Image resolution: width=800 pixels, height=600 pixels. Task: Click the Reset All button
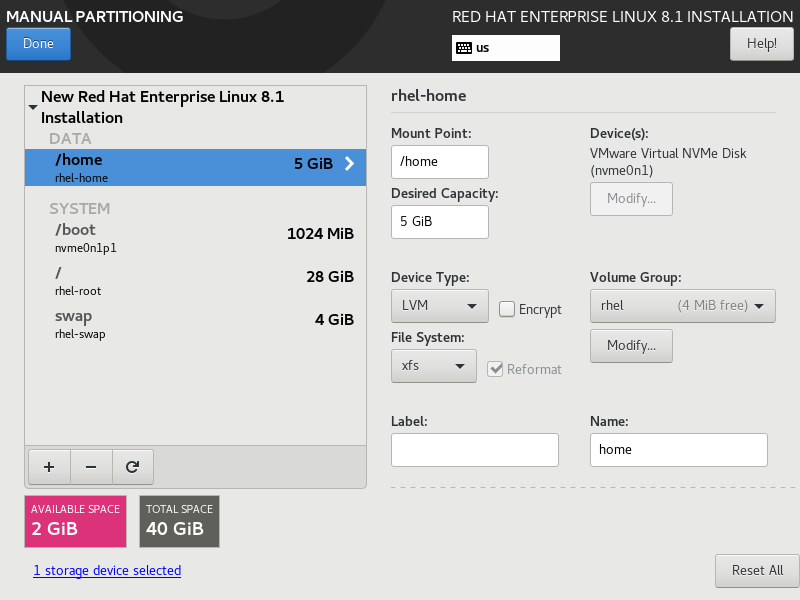pos(757,570)
